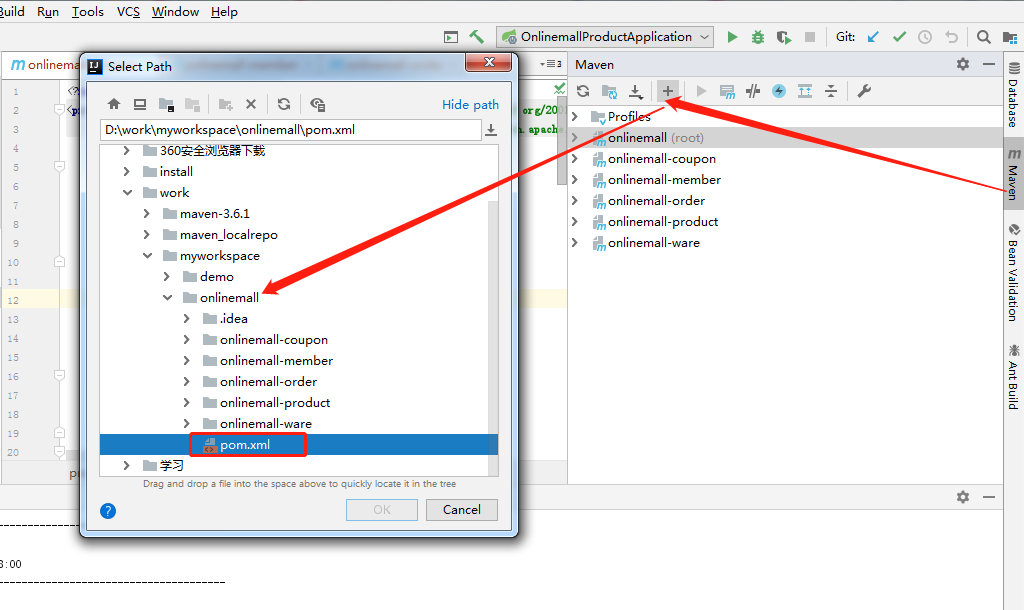The image size is (1024, 610).
Task: Select onlinemall-product folder in dialog
Action: click(x=275, y=403)
